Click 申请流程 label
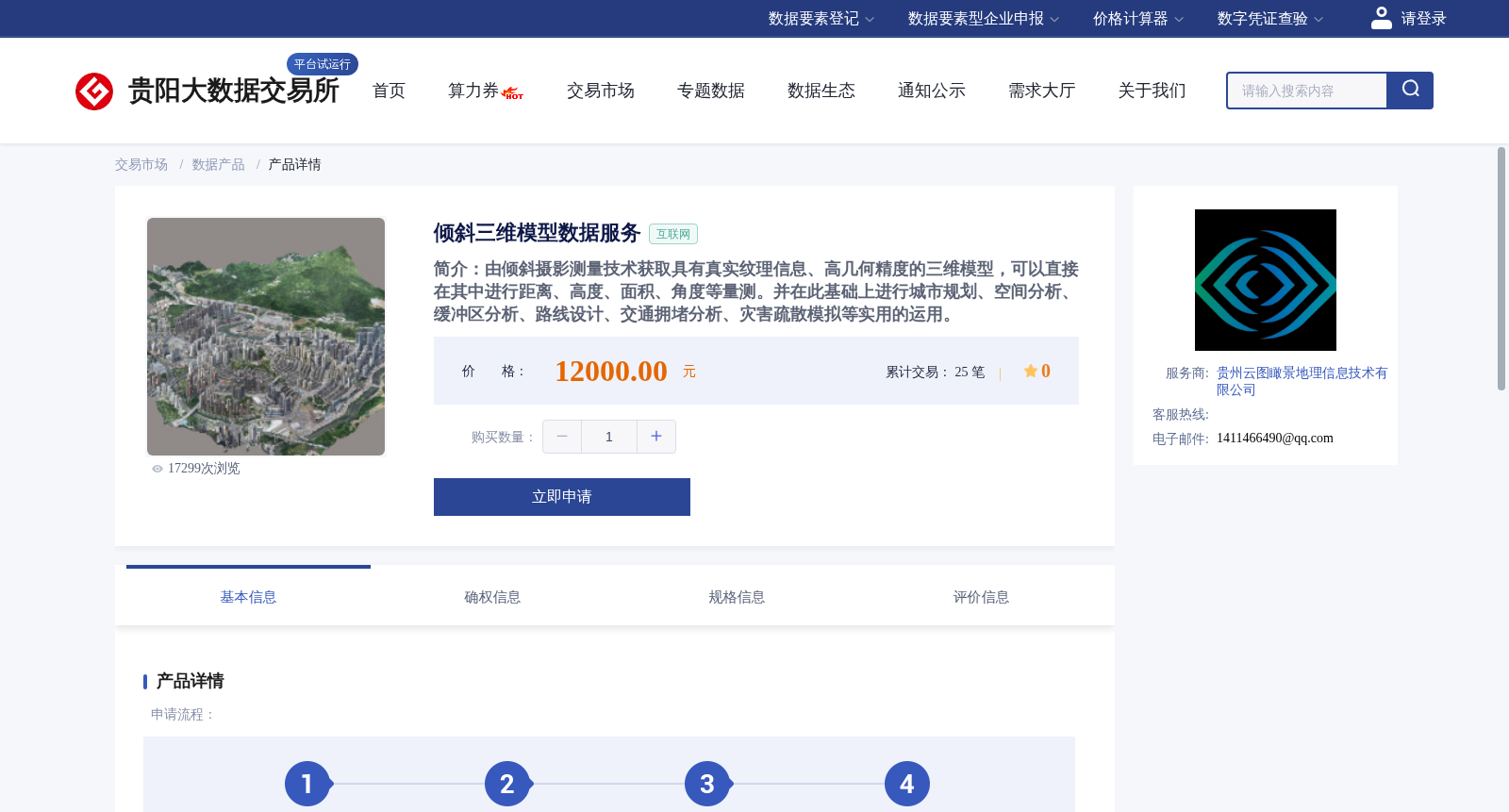1509x812 pixels. [183, 715]
